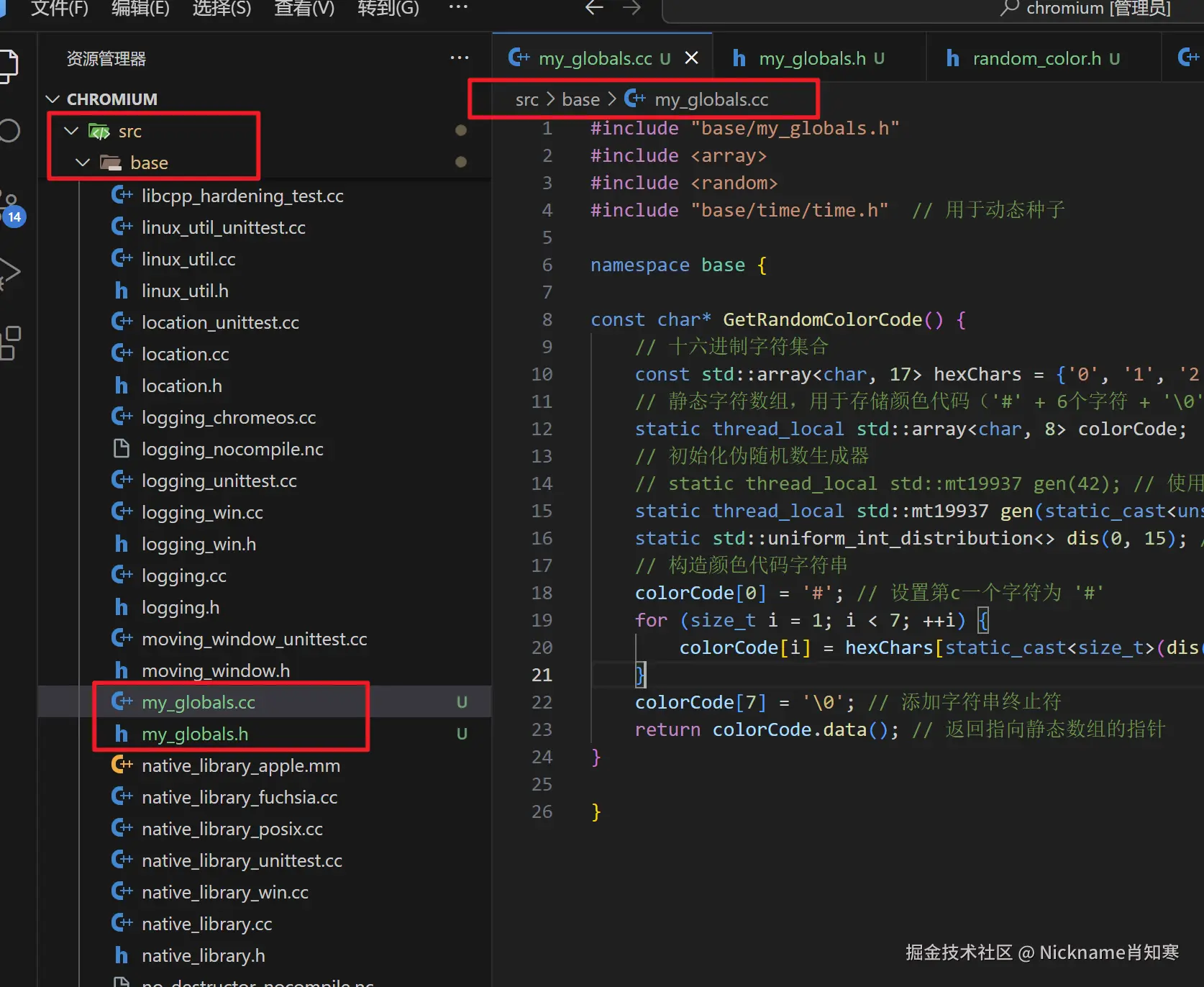Open the Extensions view icon
The height and width of the screenshot is (987, 1204).
click(x=9, y=342)
